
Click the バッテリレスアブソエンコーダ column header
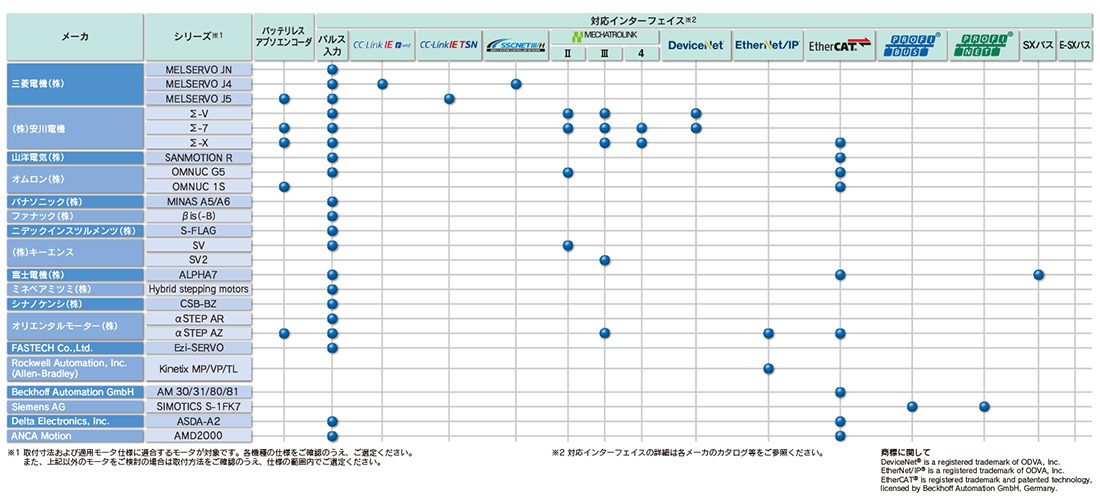[284, 37]
